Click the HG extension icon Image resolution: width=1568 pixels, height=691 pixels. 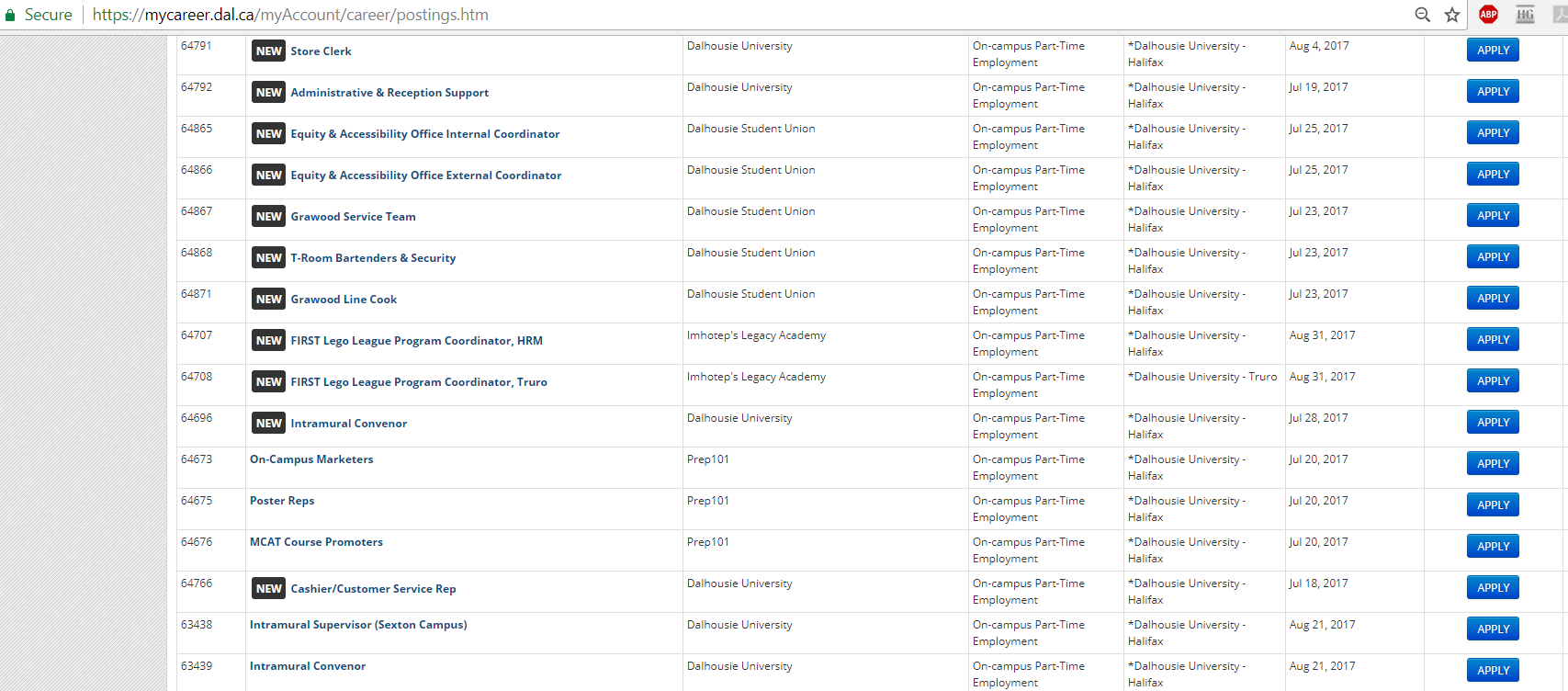(x=1525, y=14)
